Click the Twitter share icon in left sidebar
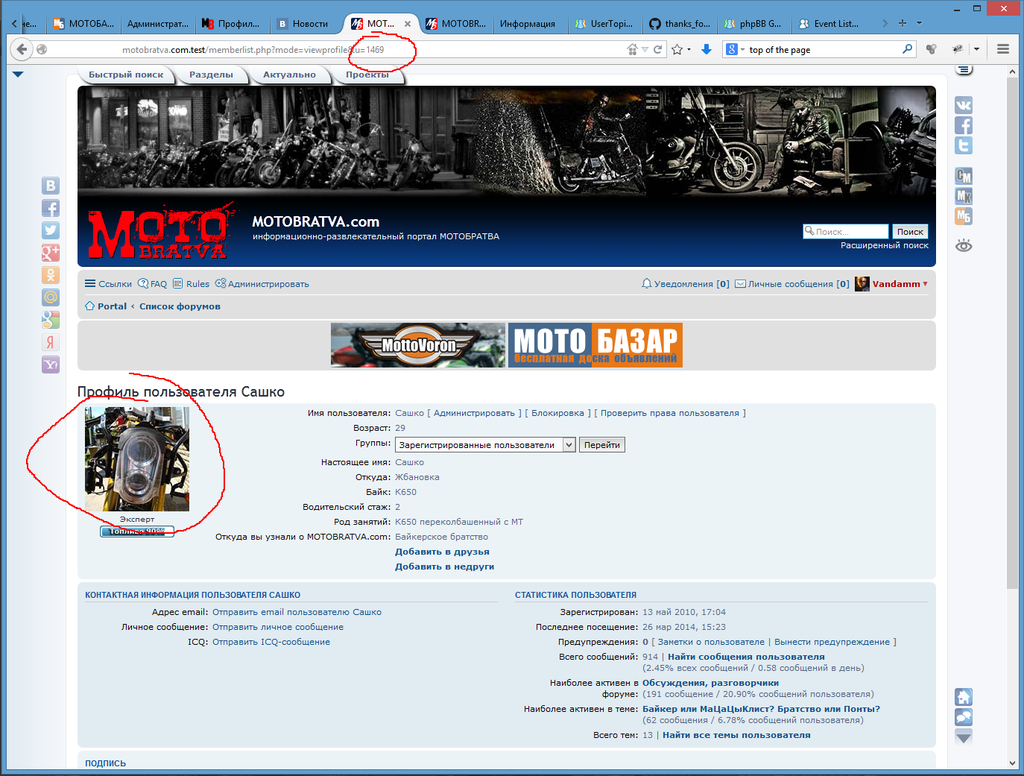This screenshot has width=1024, height=776. point(50,230)
